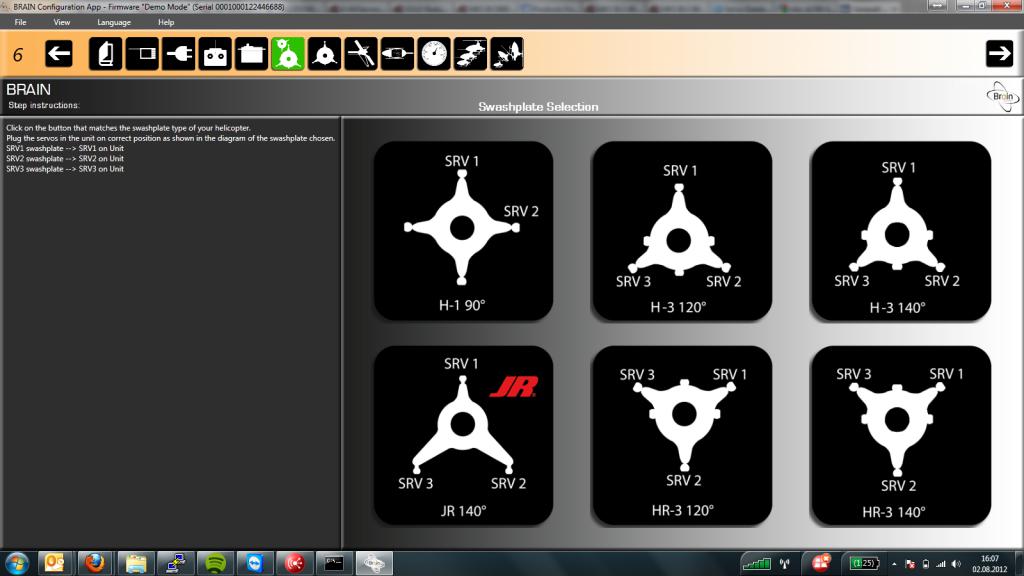Click the back arrow navigation button
This screenshot has height=576, width=1024.
point(59,54)
